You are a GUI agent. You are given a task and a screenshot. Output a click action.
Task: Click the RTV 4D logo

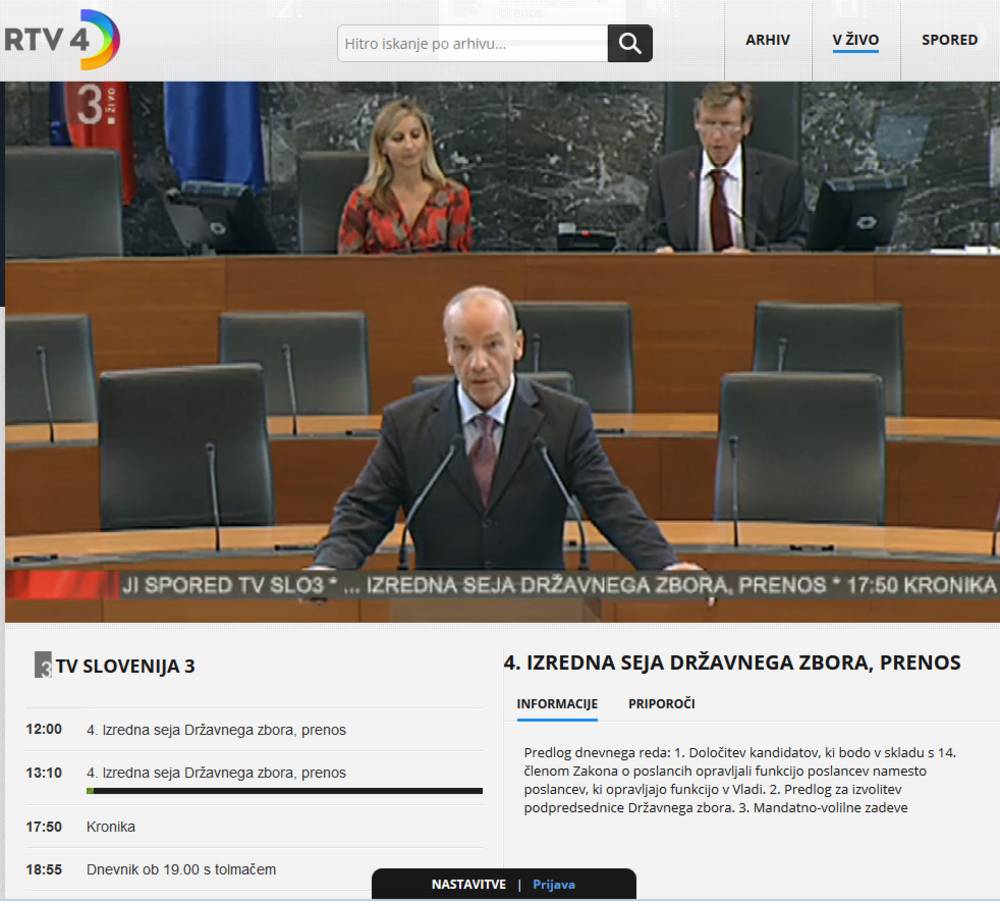(62, 40)
